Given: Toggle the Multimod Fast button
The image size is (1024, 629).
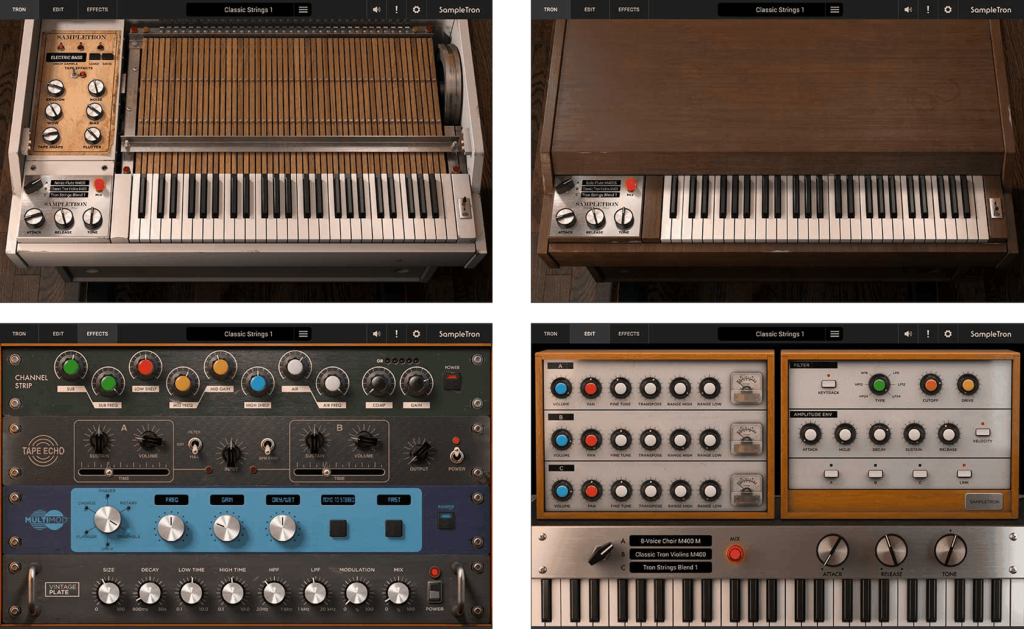Looking at the screenshot, I should pos(394,528).
